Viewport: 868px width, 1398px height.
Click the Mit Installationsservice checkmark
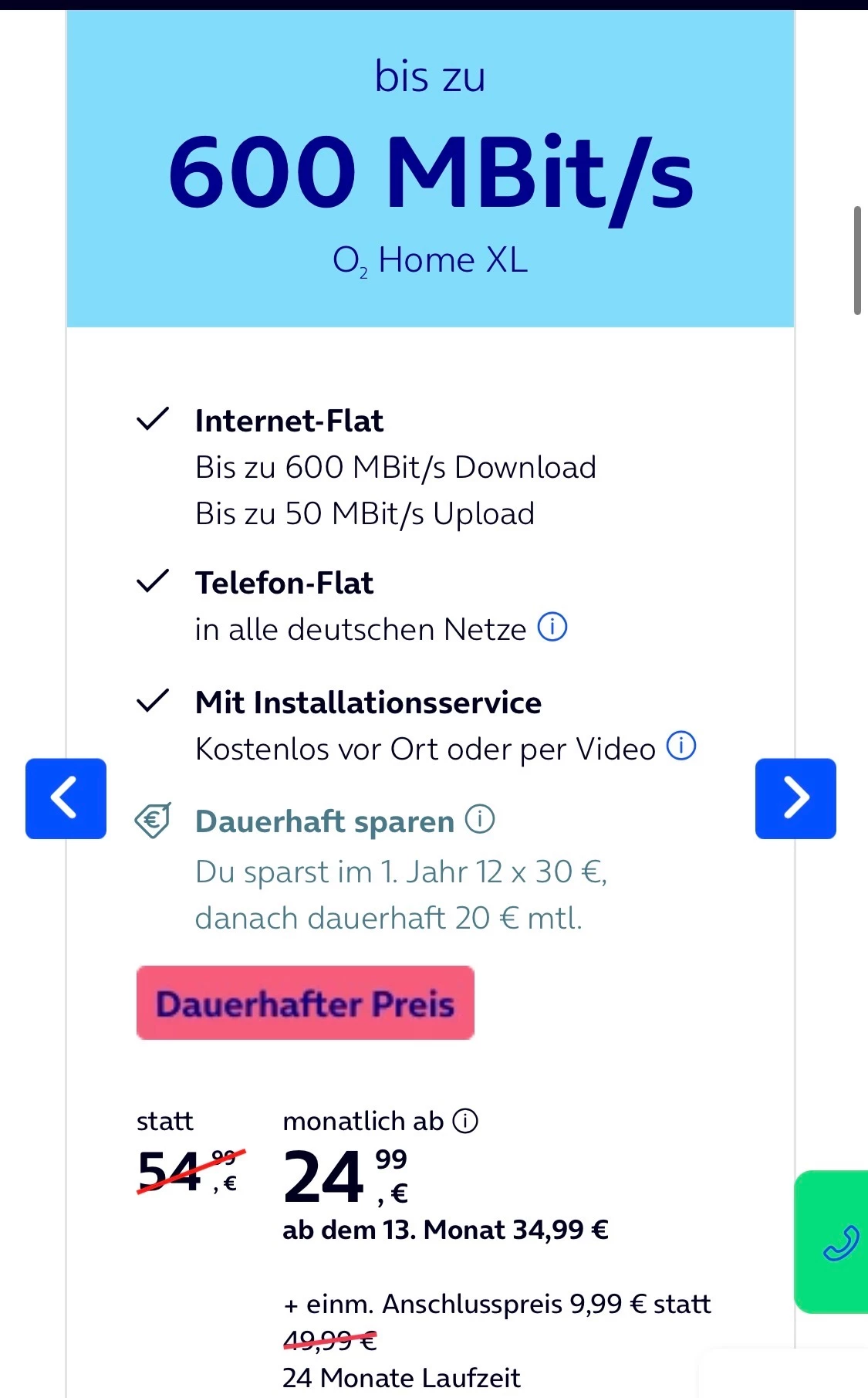[x=152, y=701]
